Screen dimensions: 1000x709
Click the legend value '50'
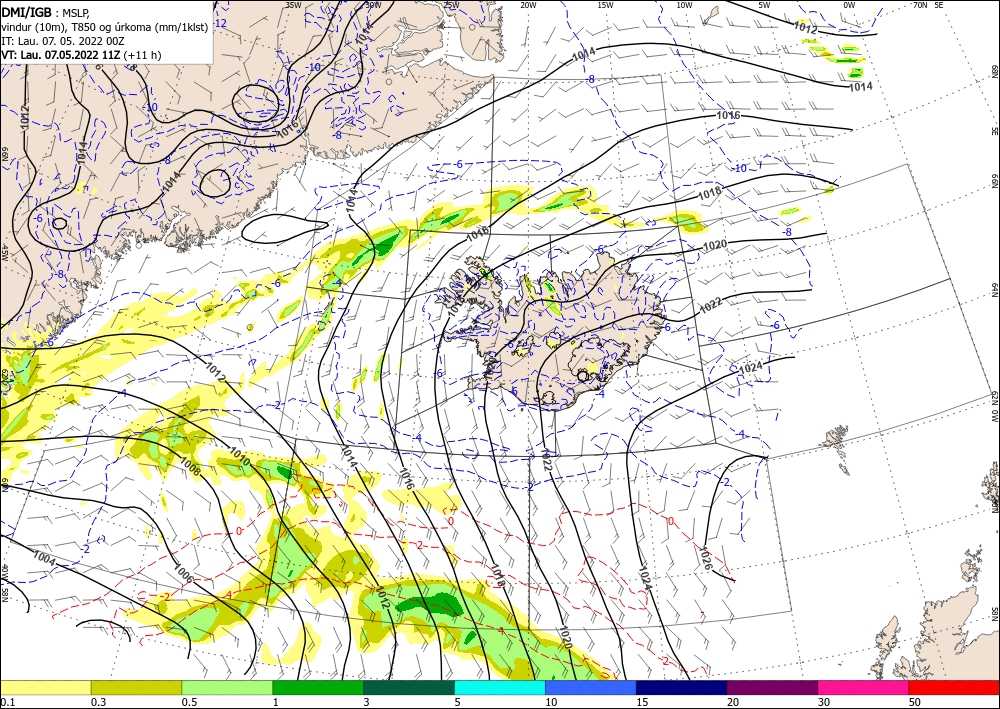click(x=915, y=702)
